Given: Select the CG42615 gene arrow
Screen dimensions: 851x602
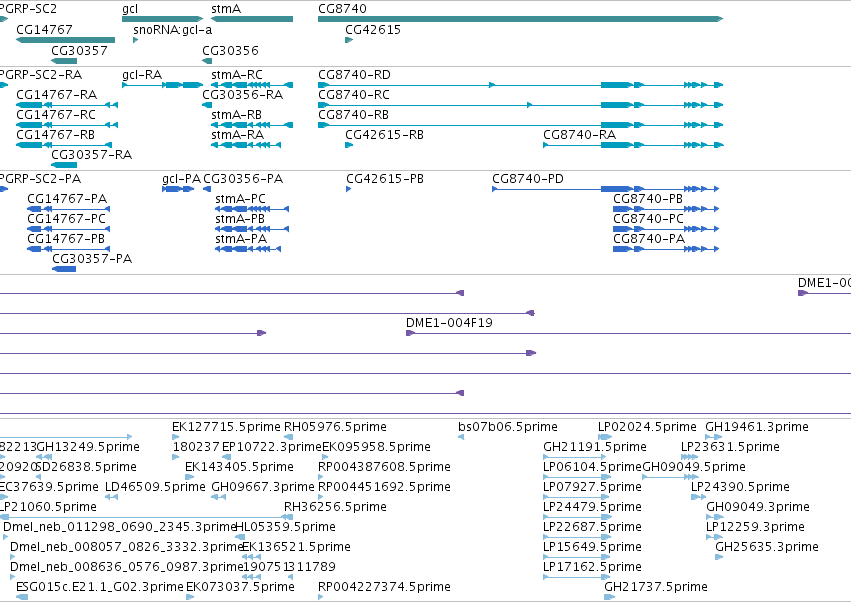Looking at the screenshot, I should tap(349, 40).
